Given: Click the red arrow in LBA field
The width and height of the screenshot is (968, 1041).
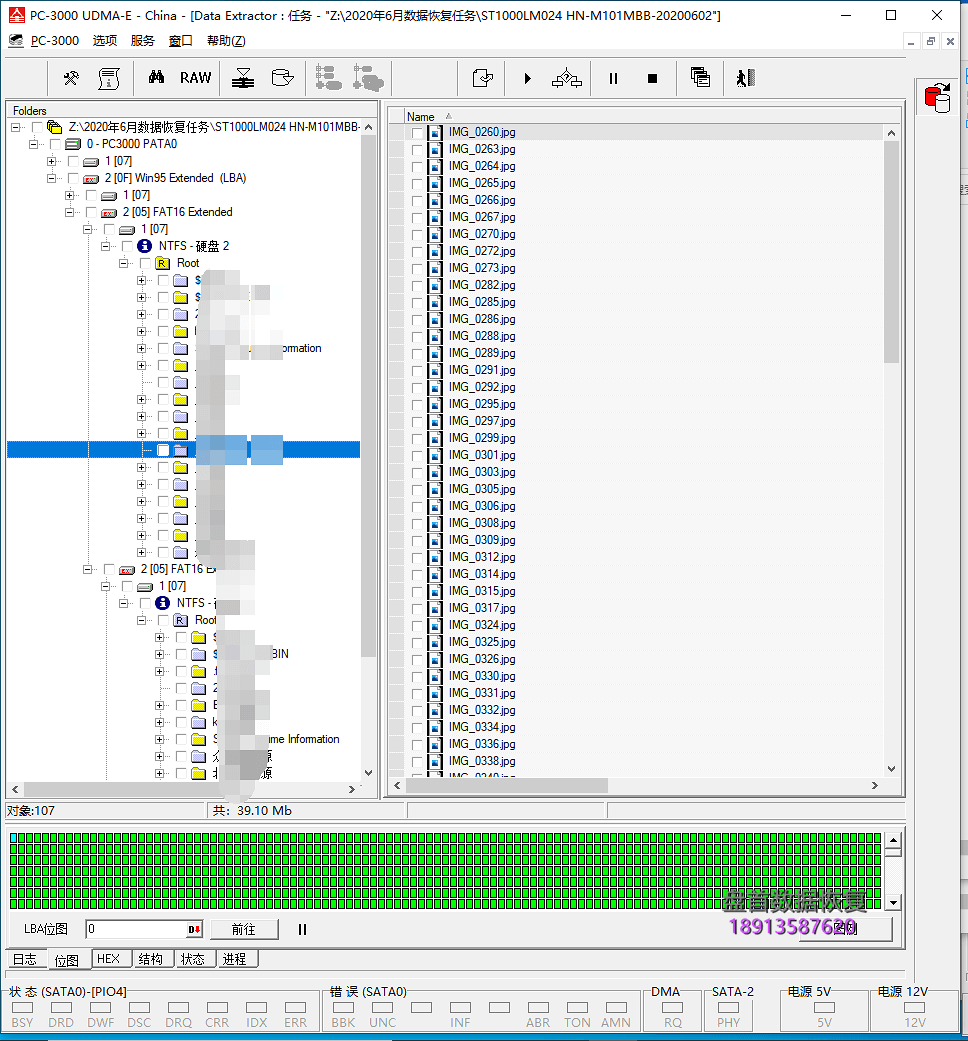Looking at the screenshot, I should point(194,929).
